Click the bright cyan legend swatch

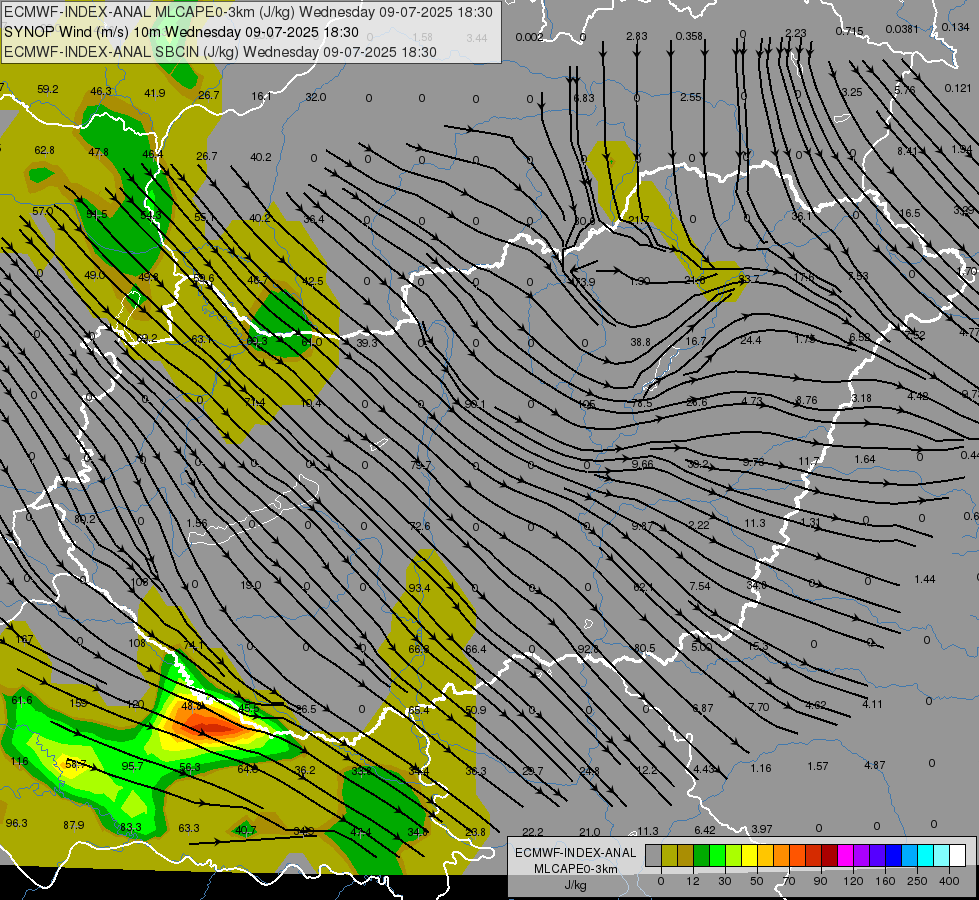coord(925,856)
